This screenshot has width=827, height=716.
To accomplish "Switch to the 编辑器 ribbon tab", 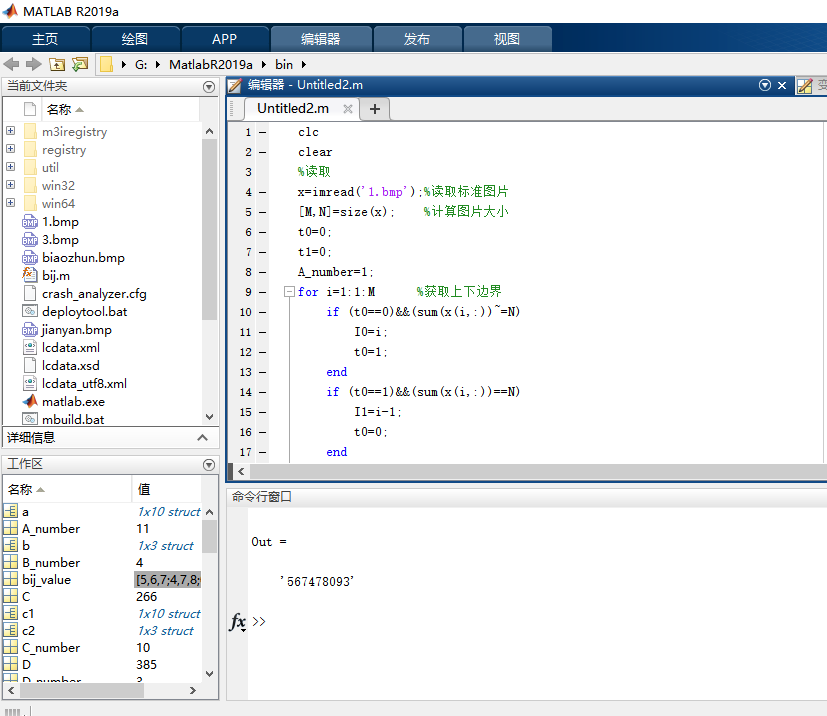I will (x=321, y=39).
